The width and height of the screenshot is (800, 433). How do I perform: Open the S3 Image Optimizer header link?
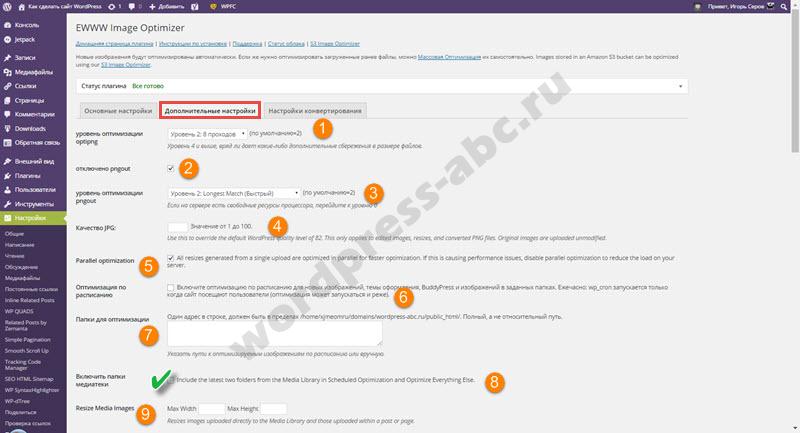[x=335, y=44]
